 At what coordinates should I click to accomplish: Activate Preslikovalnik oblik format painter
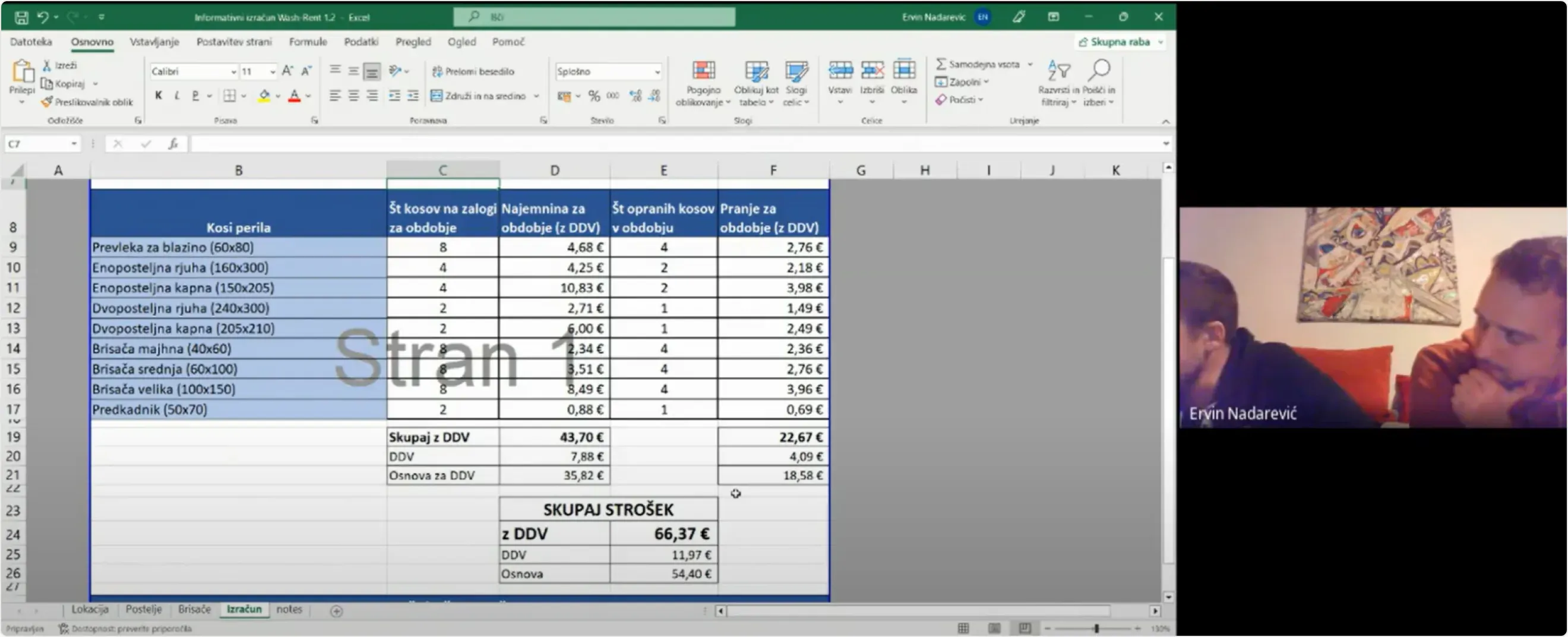pos(47,102)
